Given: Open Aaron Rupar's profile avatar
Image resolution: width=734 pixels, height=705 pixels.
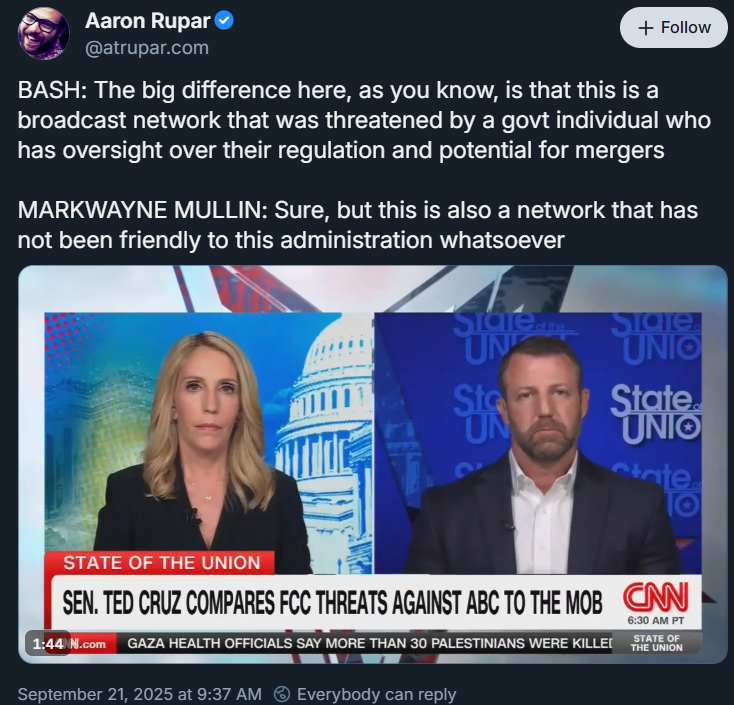Looking at the screenshot, I should click(x=44, y=34).
